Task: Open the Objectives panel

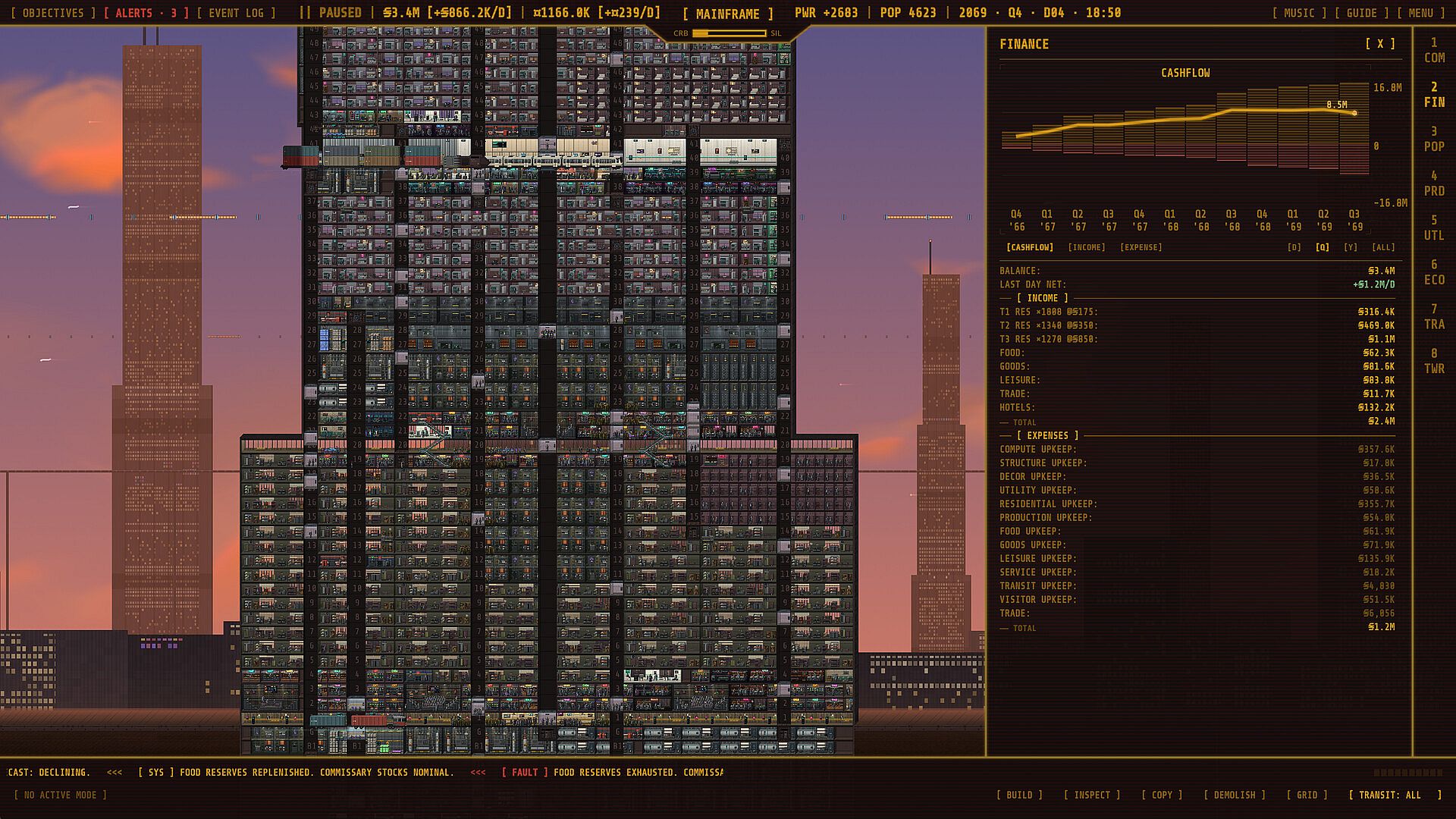Action: coord(53,13)
